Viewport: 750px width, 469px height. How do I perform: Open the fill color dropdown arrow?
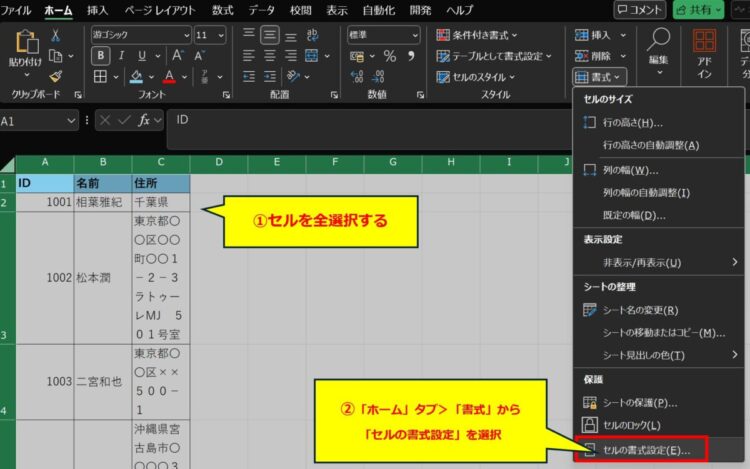tap(151, 77)
